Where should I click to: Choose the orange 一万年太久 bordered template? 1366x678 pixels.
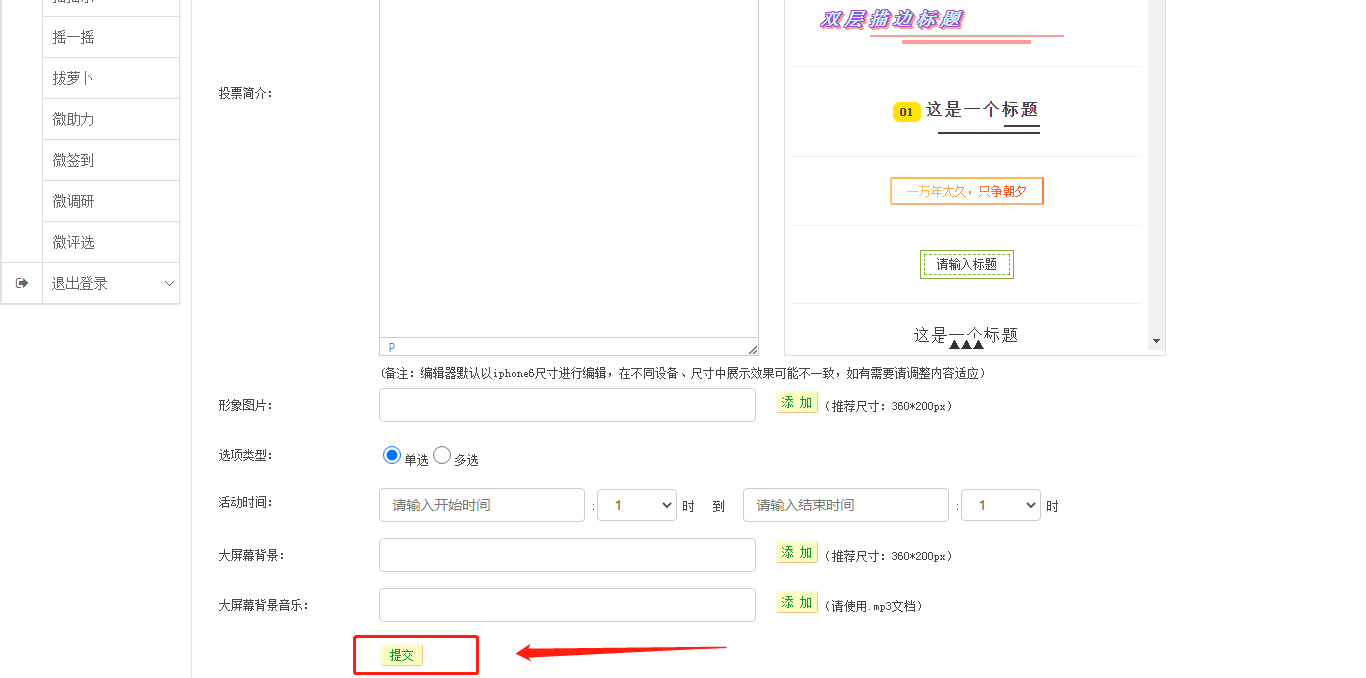click(966, 191)
